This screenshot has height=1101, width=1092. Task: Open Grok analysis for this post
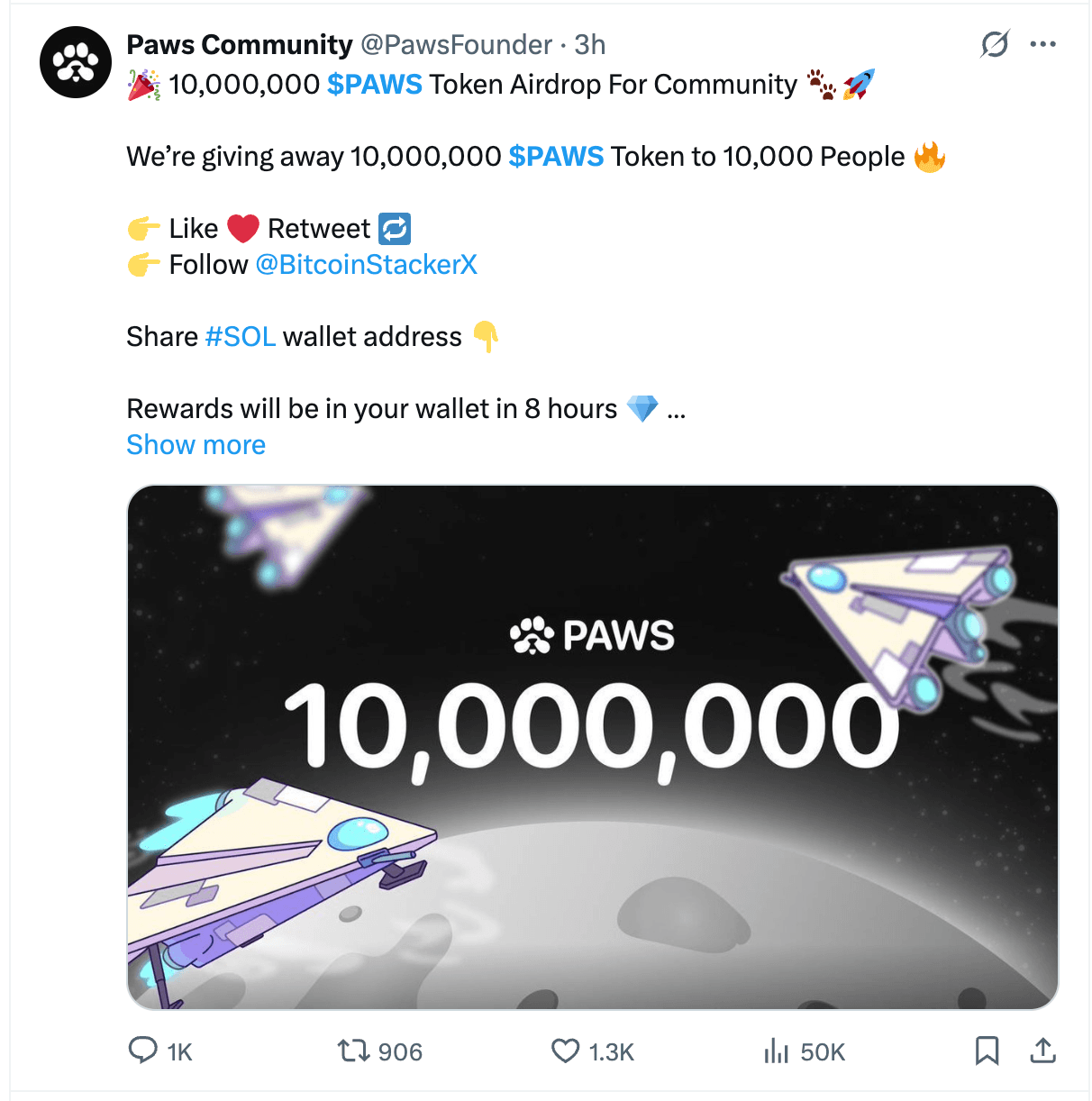(994, 43)
